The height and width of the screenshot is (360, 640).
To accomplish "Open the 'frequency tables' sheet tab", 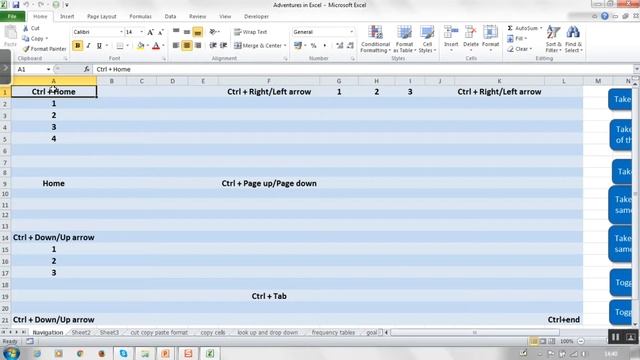I will pos(333,333).
